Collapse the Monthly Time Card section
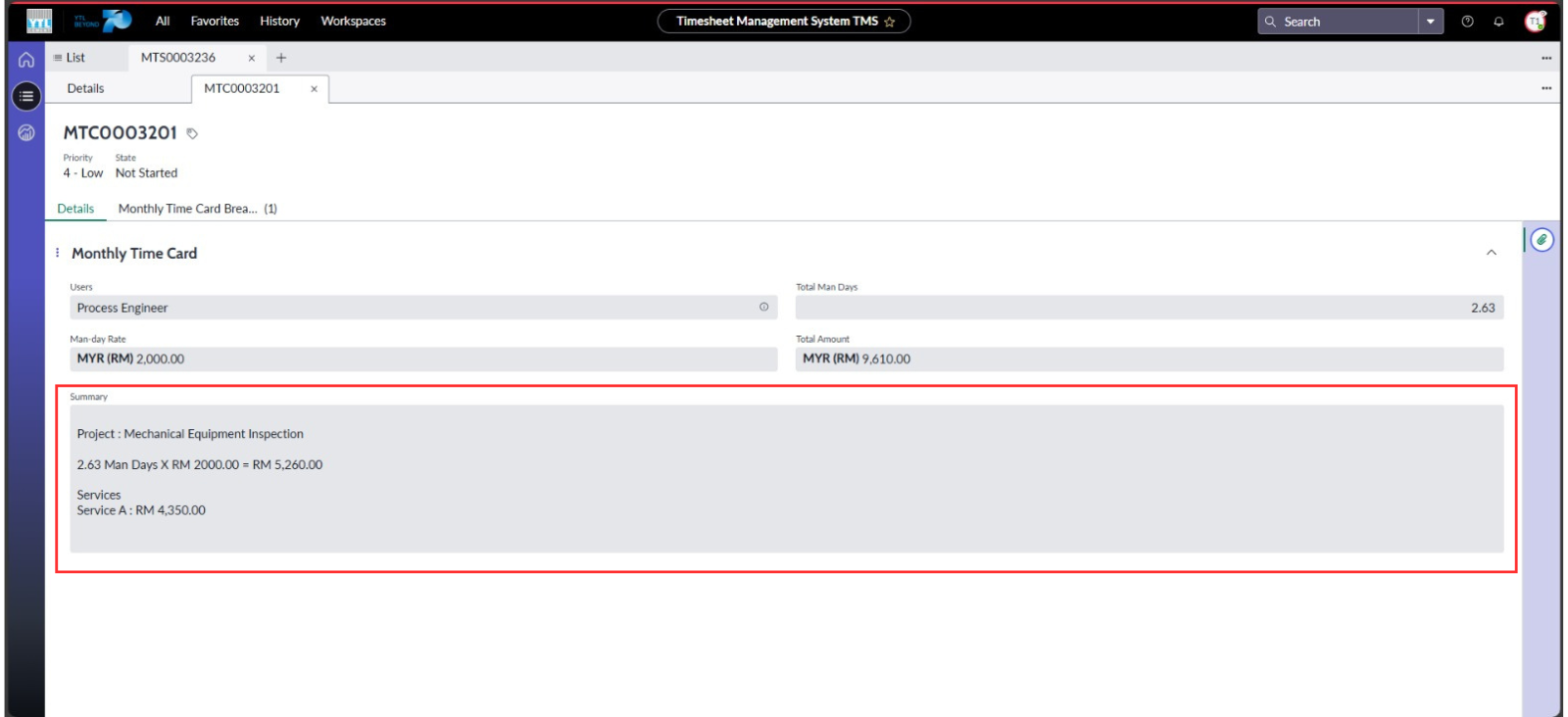The height and width of the screenshot is (717, 1568). (1491, 253)
